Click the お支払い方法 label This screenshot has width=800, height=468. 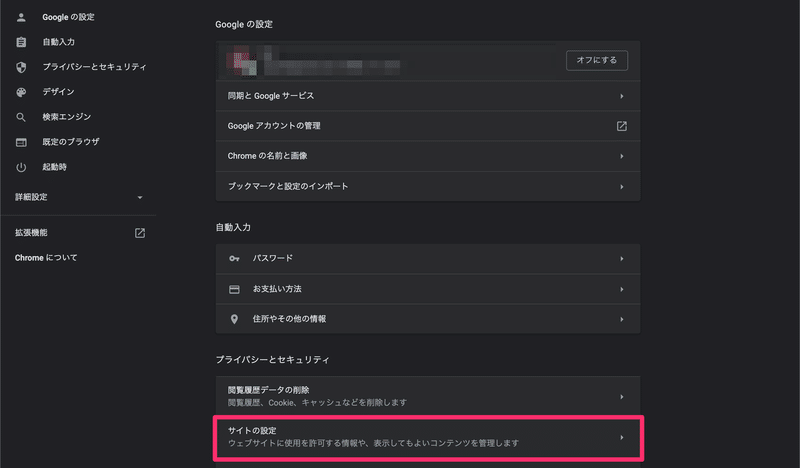pos(277,289)
